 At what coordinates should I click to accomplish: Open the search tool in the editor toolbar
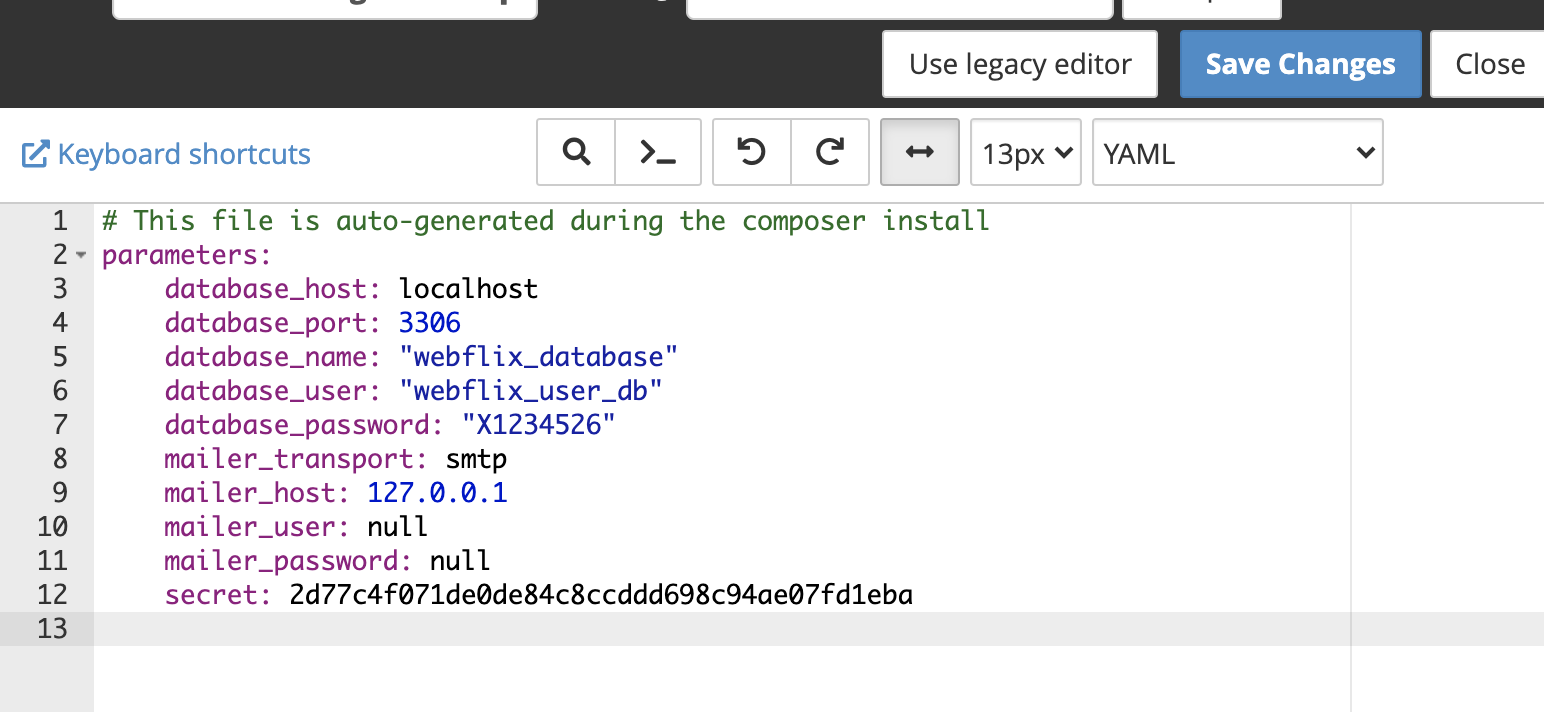click(576, 152)
